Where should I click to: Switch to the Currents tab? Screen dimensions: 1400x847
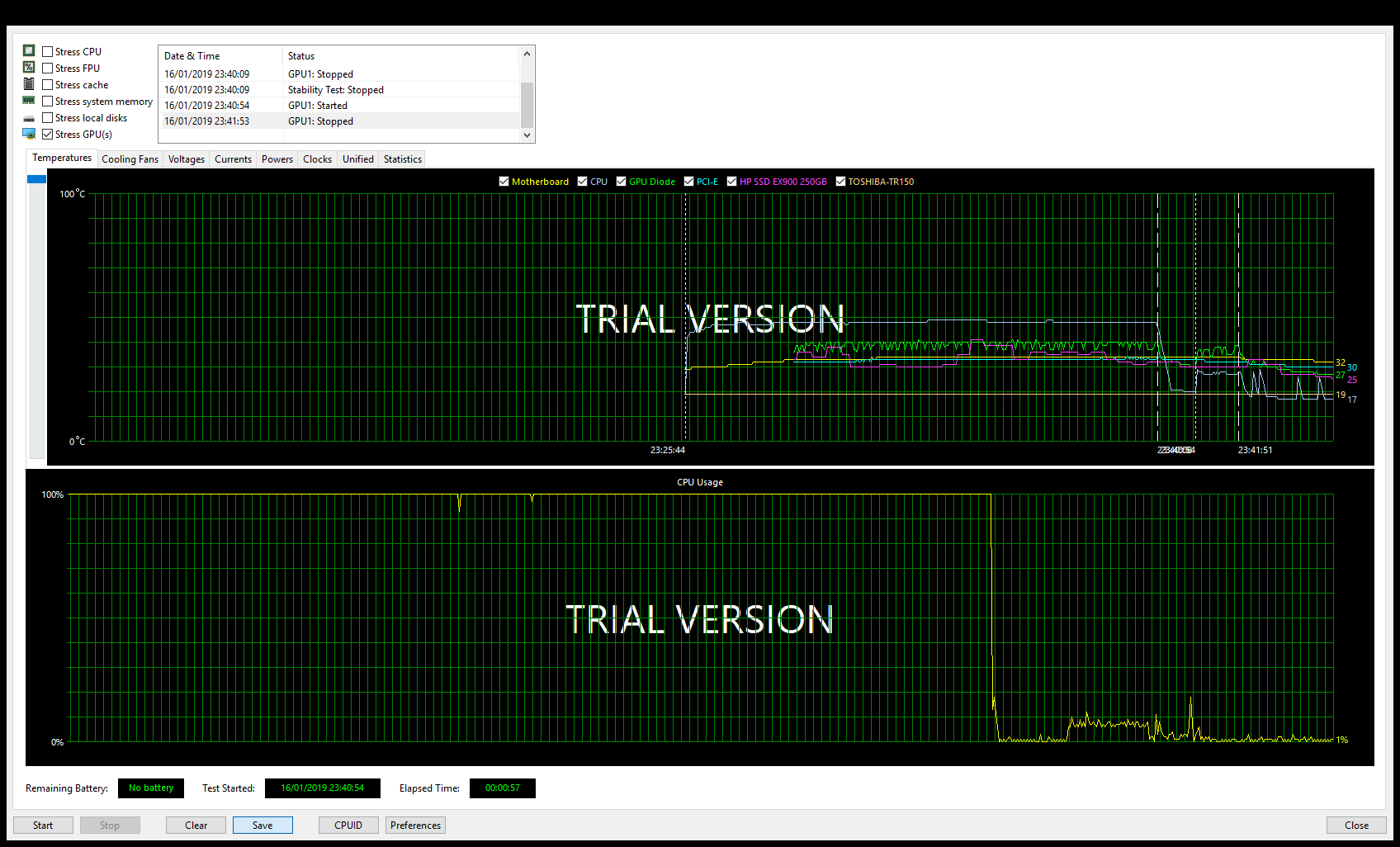[x=234, y=159]
